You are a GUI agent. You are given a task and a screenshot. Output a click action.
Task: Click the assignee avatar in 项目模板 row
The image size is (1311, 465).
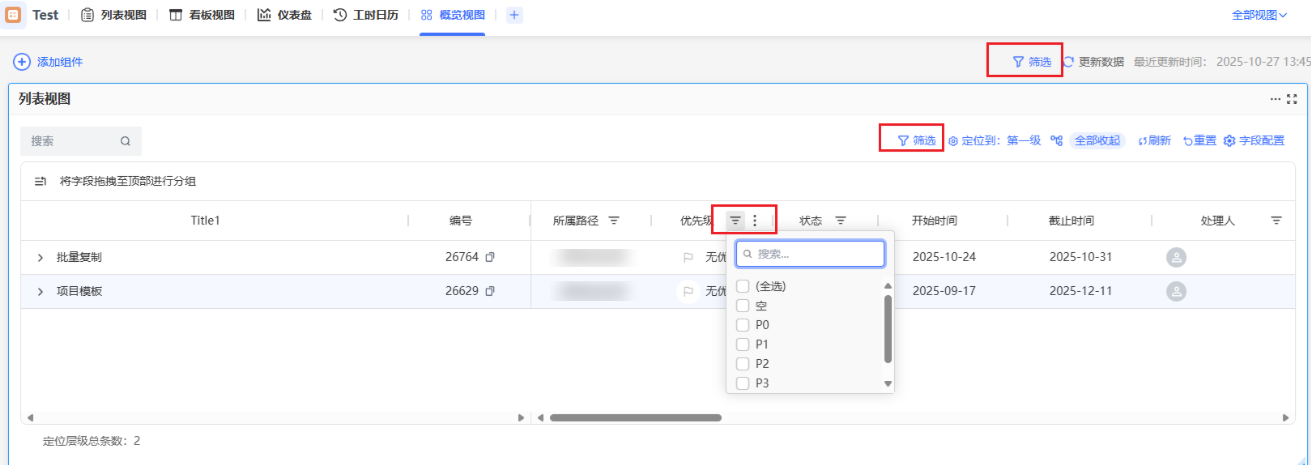coord(1177,292)
